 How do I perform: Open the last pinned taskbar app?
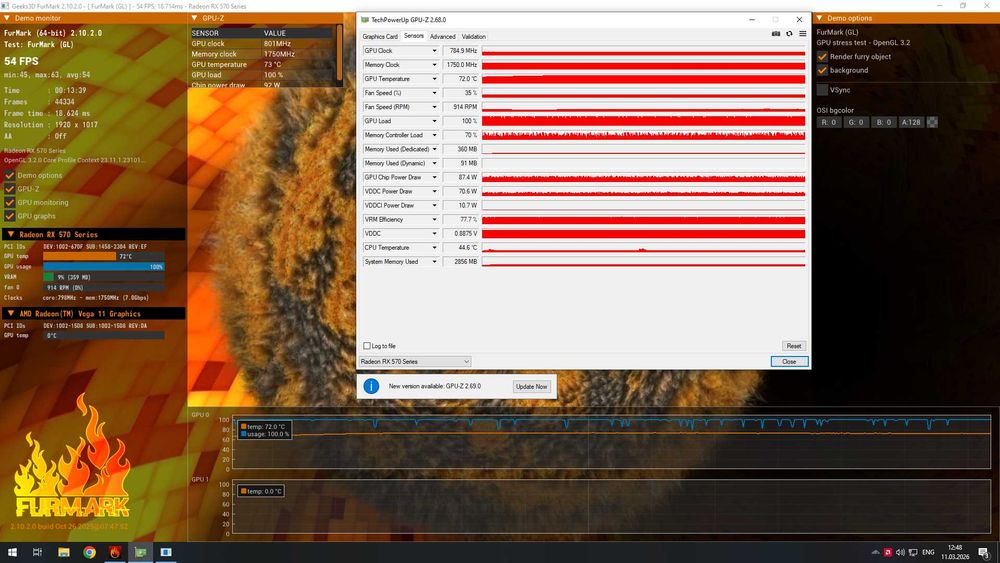pos(166,552)
